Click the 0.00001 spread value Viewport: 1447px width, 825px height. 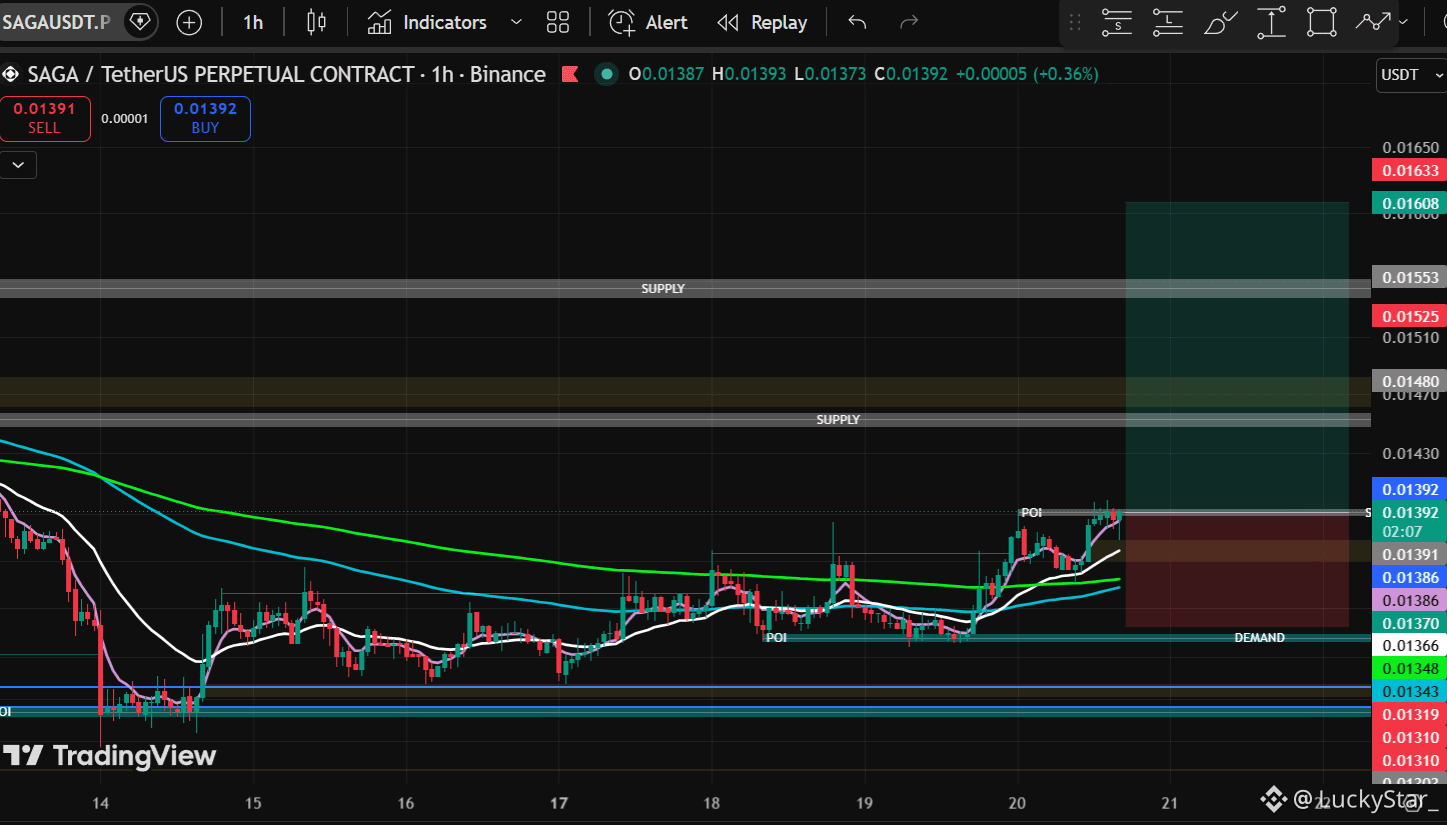125,118
